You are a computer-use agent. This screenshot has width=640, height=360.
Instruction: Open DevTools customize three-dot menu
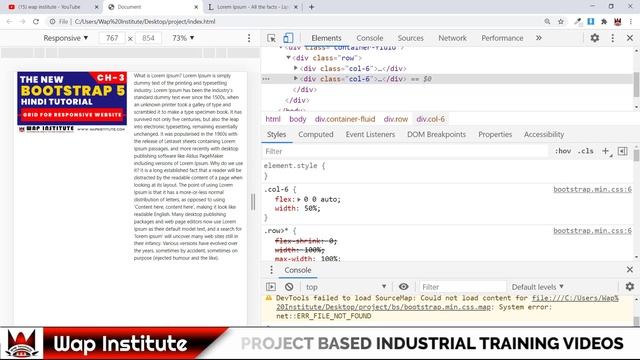point(612,38)
